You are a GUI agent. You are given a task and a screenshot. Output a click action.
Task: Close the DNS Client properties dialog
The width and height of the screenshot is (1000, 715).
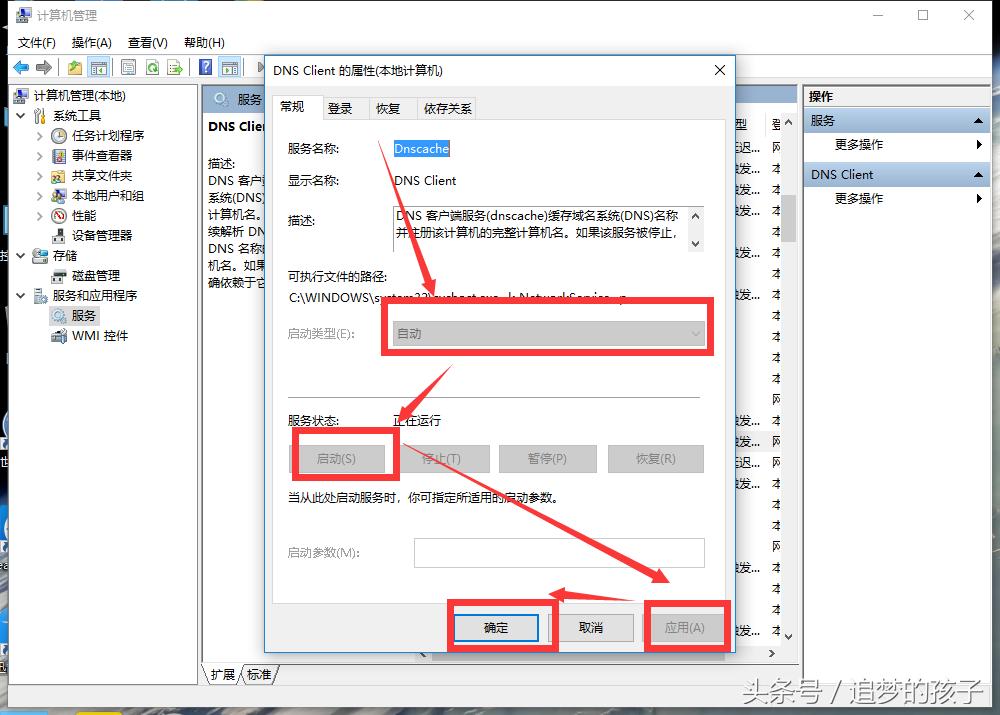[720, 70]
